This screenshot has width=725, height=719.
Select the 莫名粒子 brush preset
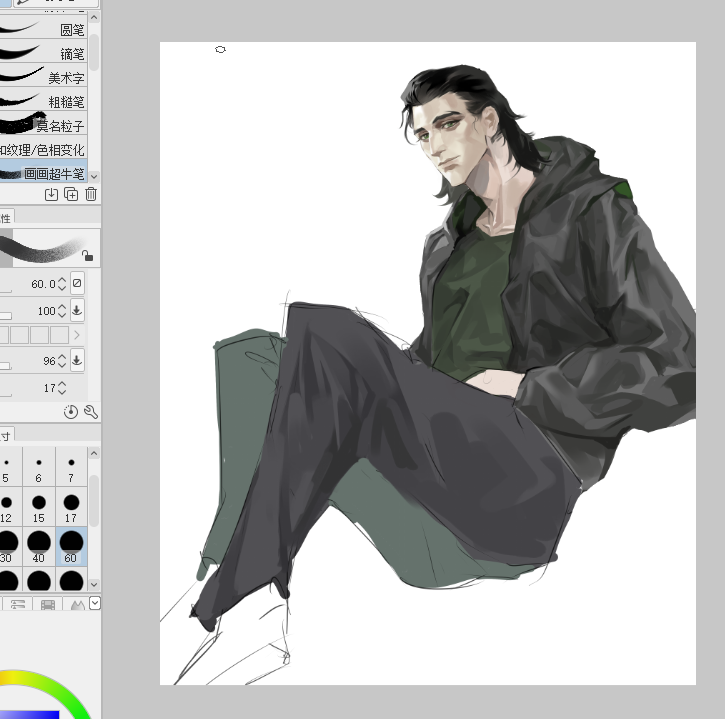click(x=43, y=125)
